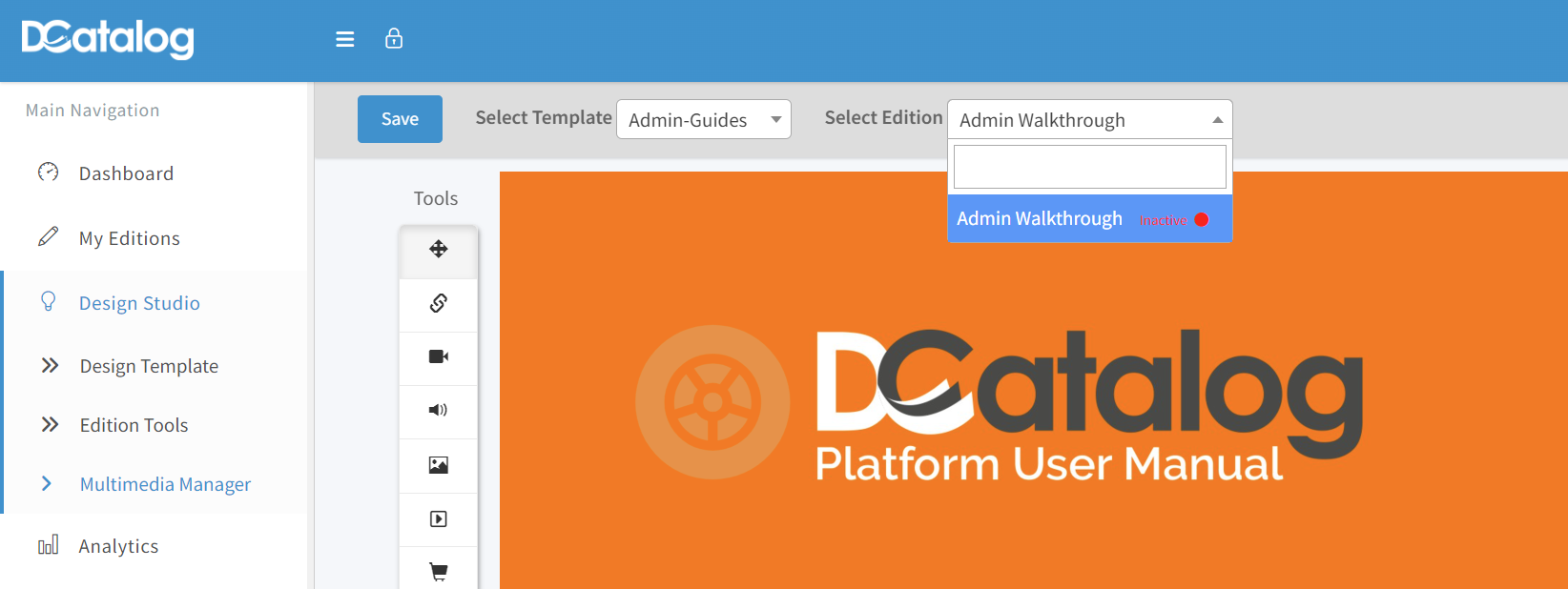Screen dimensions: 1568x589
Task: Select the shopping cart tool
Action: coord(439,572)
